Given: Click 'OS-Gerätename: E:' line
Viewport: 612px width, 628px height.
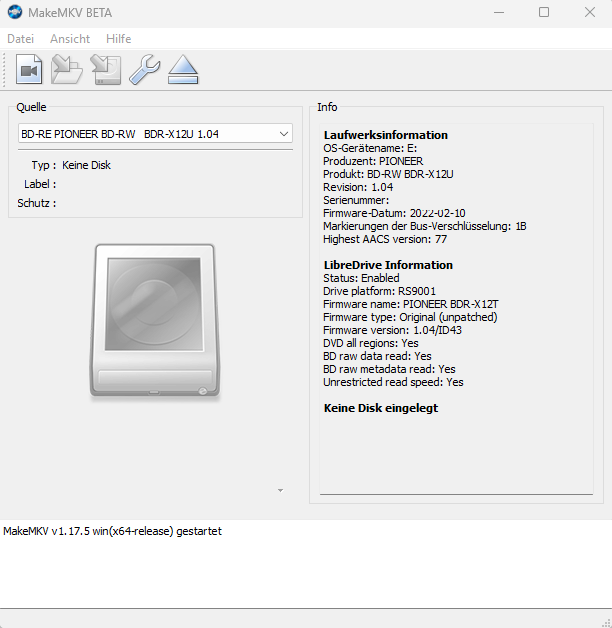Looking at the screenshot, I should [x=370, y=148].
